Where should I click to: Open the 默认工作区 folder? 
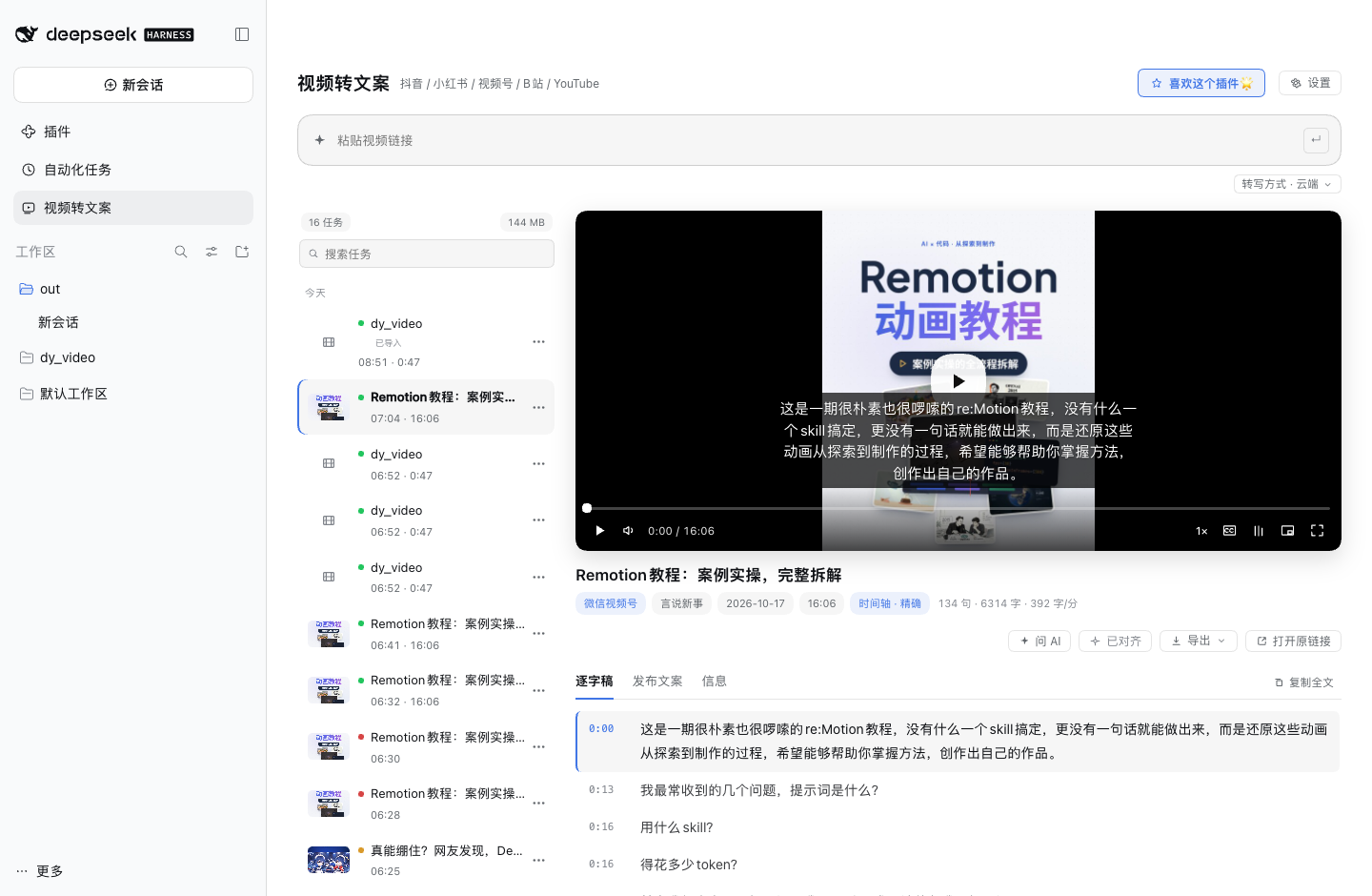point(133,394)
